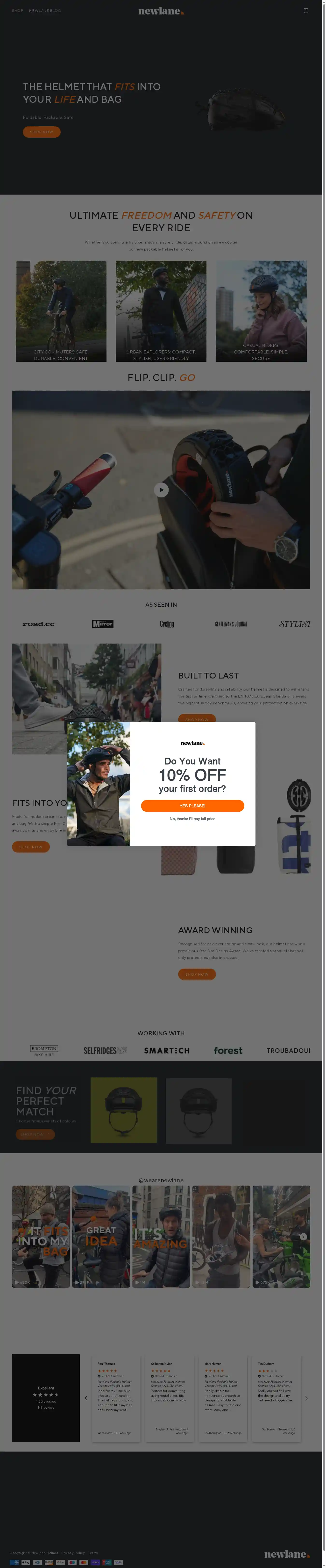Screen dimensions: 326x1568
Task: Open the road.cc press logo
Action: pos(38,624)
